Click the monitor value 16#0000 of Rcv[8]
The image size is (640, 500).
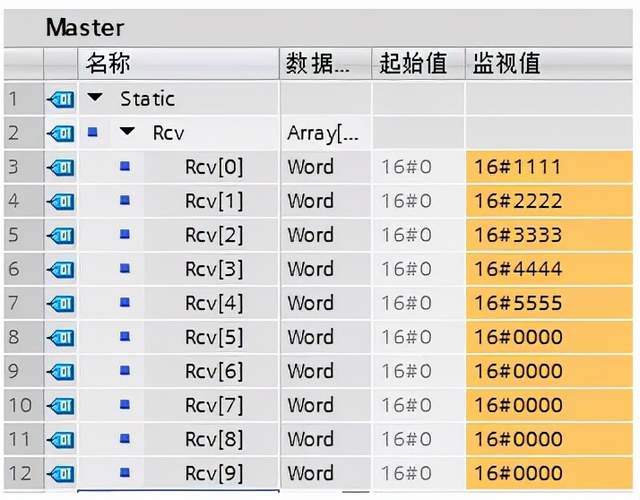click(x=519, y=439)
